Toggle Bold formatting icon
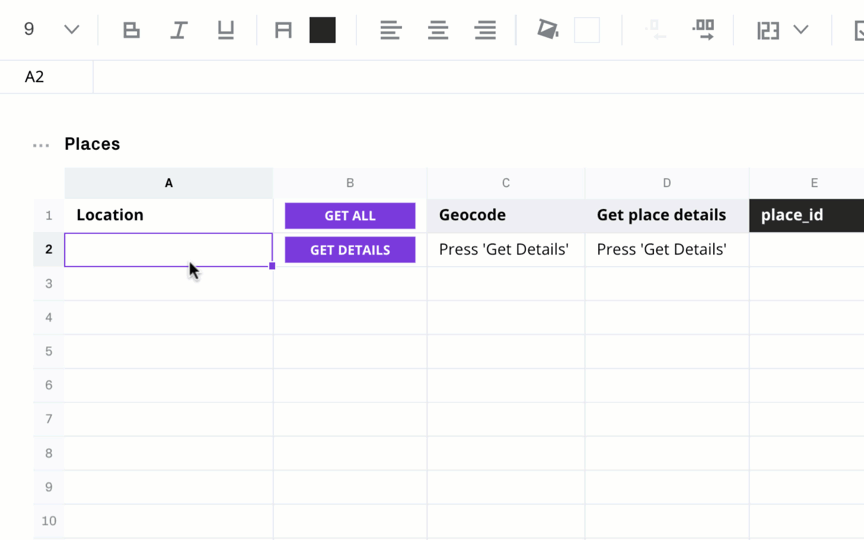Image resolution: width=864 pixels, height=540 pixels. 131,30
